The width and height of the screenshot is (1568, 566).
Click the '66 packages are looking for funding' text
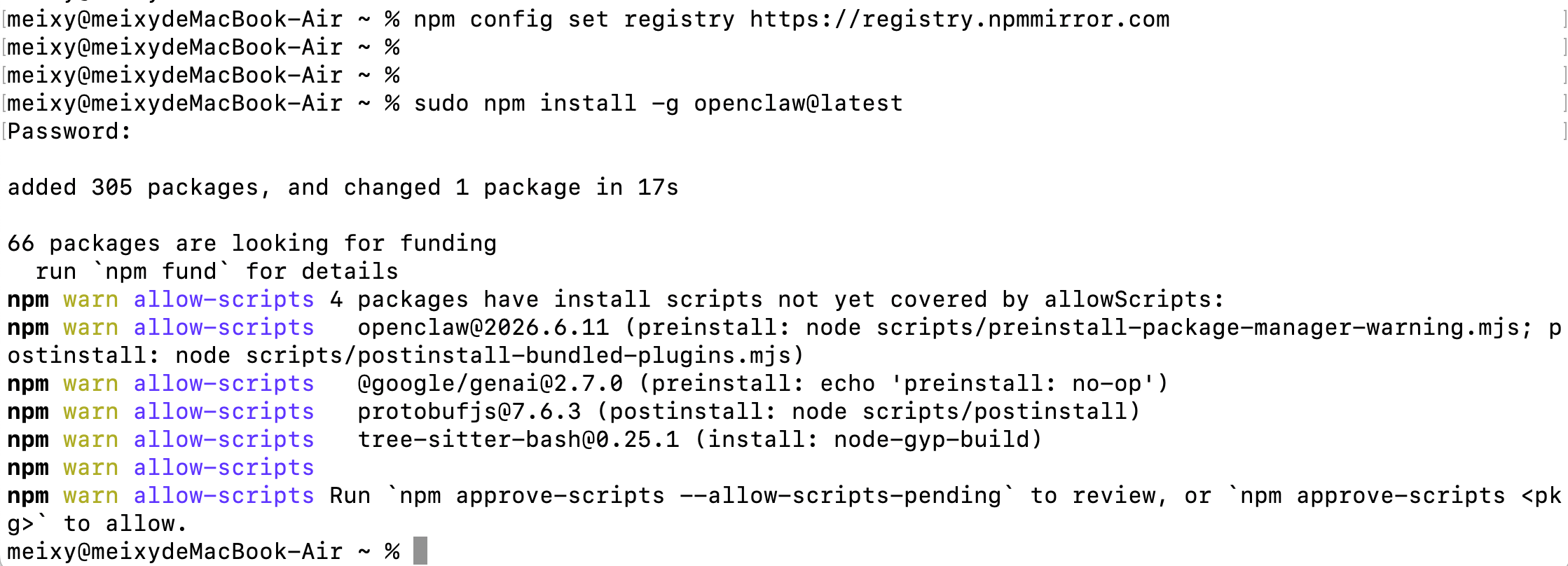click(252, 243)
